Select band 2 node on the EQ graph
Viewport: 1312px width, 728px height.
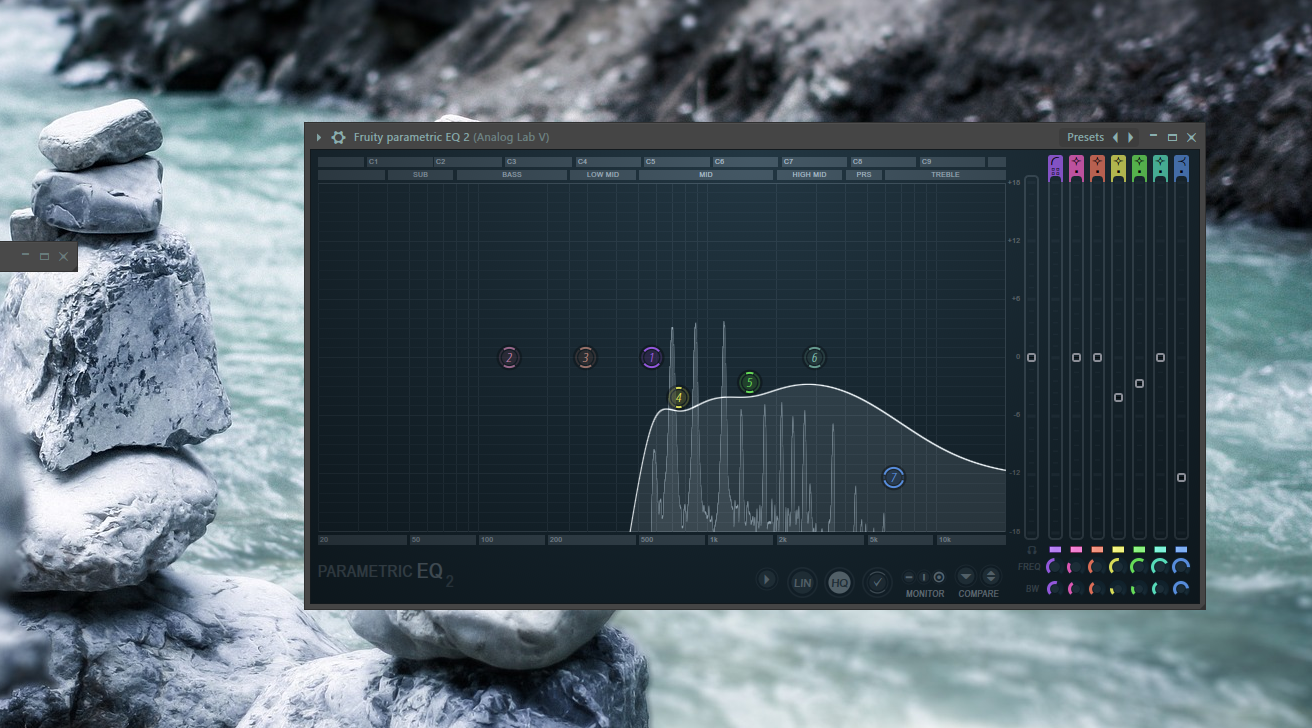pyautogui.click(x=509, y=357)
